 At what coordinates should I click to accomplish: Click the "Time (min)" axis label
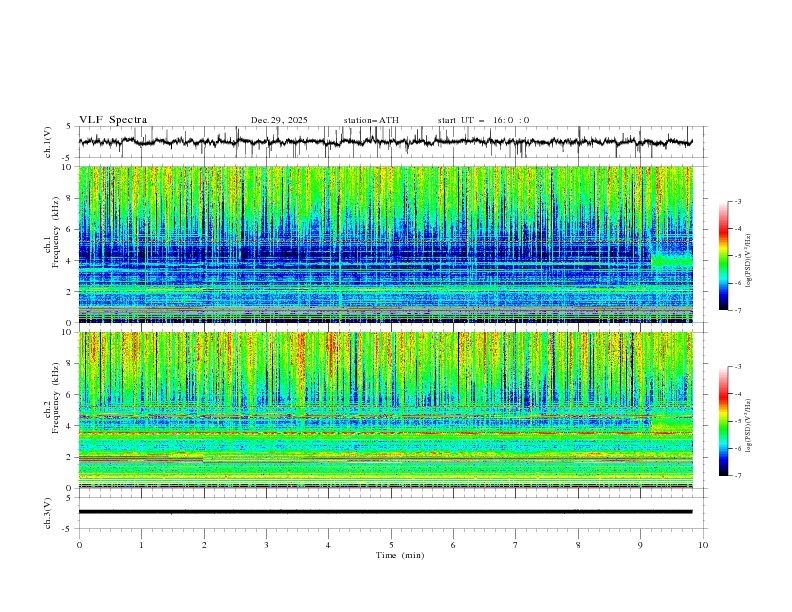tap(400, 555)
